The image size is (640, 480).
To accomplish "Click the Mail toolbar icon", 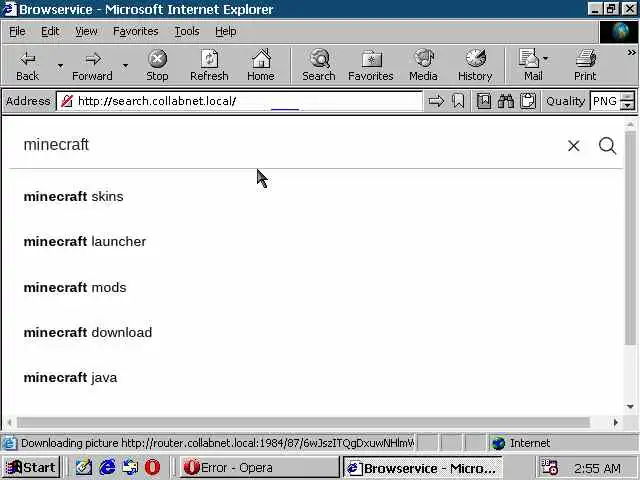I will pos(530,65).
